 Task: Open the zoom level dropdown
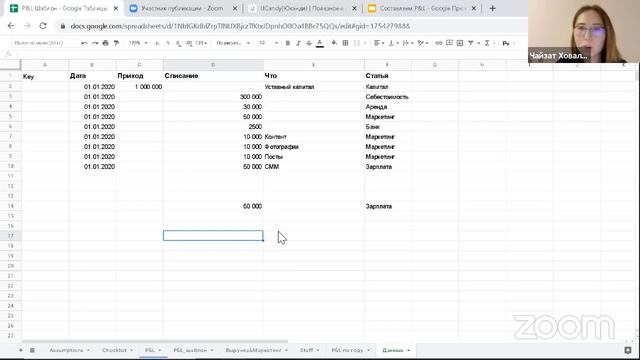coord(138,43)
